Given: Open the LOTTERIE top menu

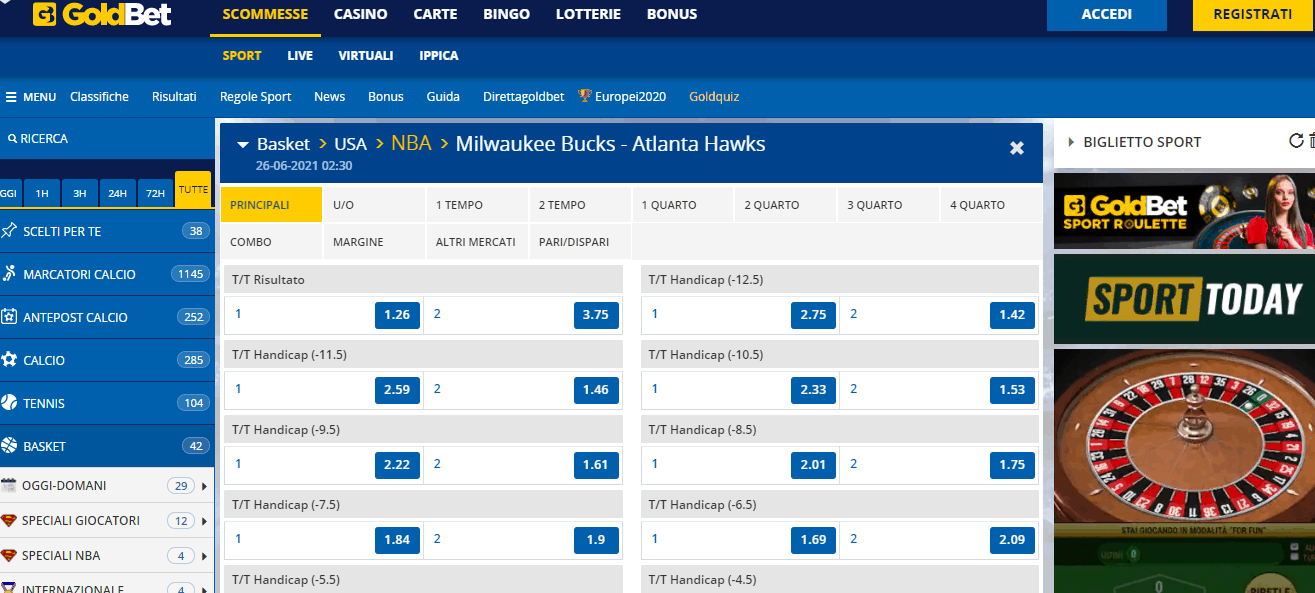Looking at the screenshot, I should [x=588, y=14].
